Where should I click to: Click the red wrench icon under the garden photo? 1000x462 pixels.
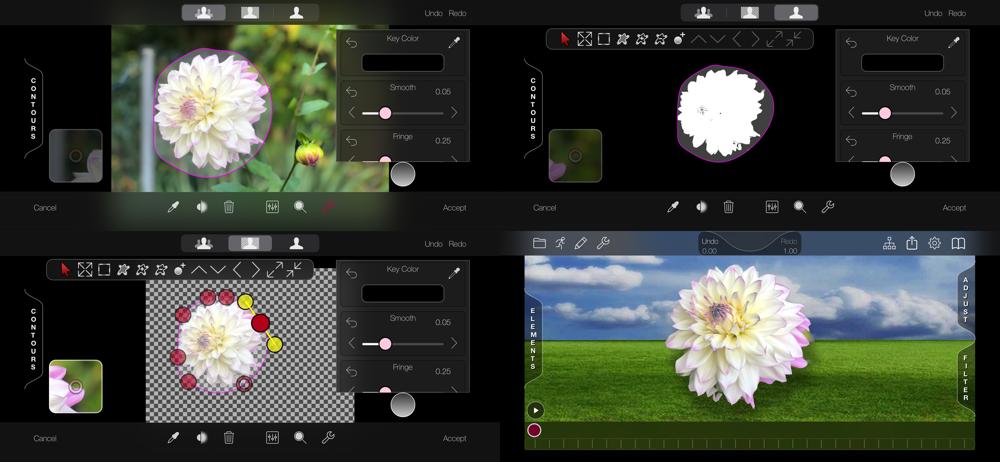point(328,207)
